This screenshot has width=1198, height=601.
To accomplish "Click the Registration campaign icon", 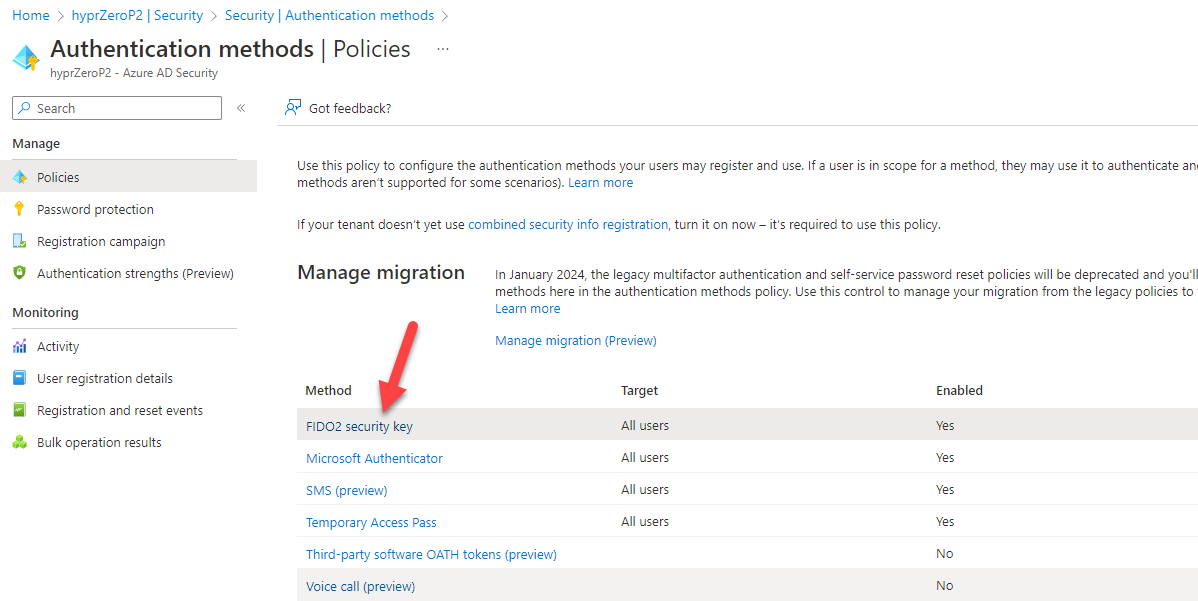I will pos(19,241).
